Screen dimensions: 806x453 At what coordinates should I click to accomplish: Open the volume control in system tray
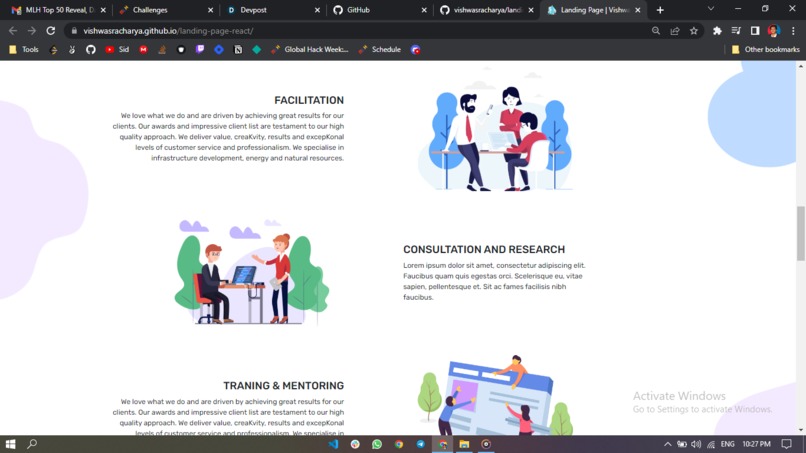pyautogui.click(x=696, y=444)
